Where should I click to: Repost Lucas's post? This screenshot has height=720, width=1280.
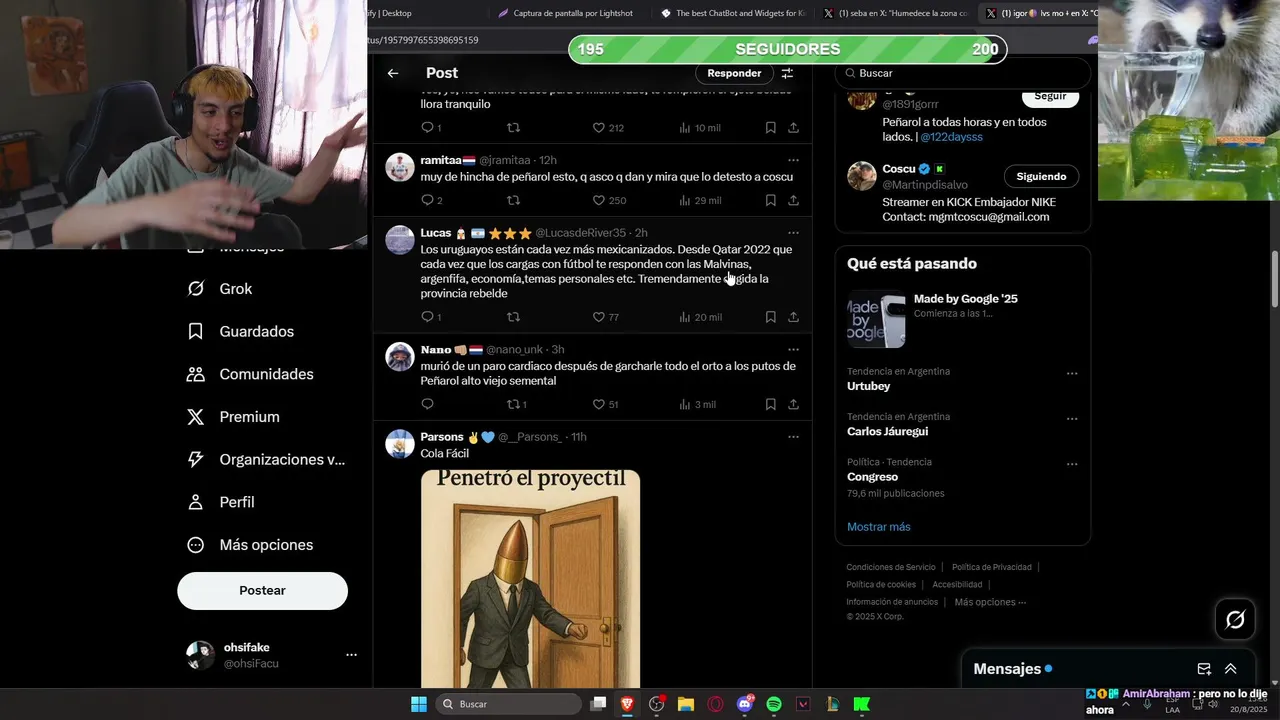514,317
